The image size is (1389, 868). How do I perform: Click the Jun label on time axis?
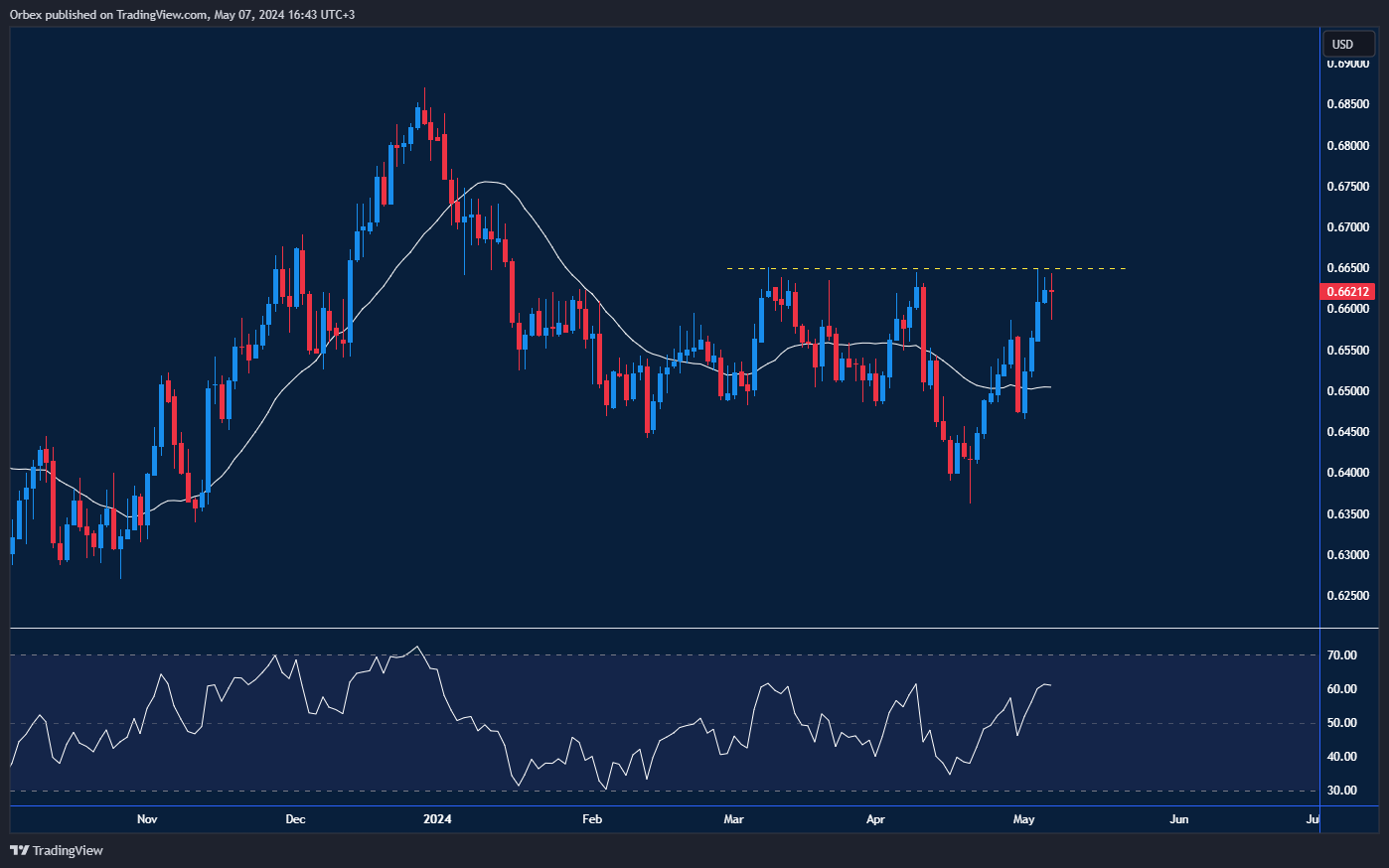pyautogui.click(x=1179, y=819)
